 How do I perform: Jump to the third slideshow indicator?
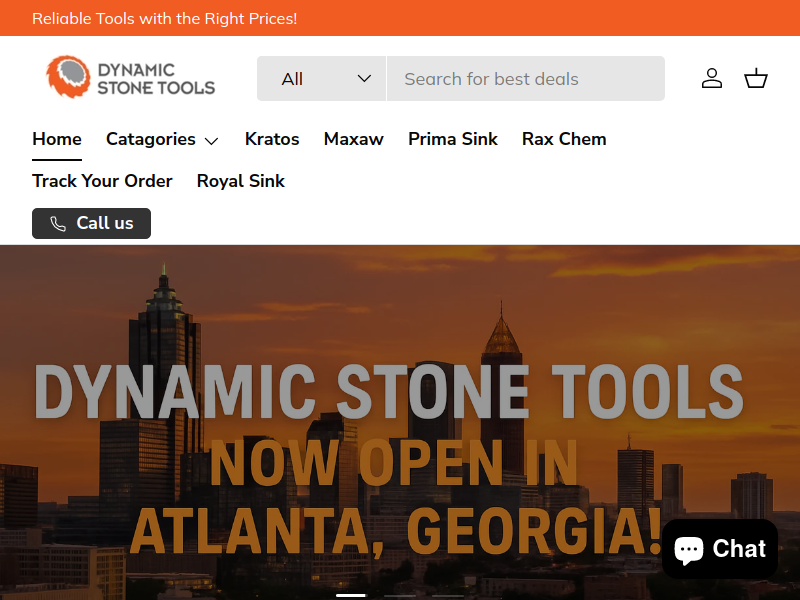(448, 595)
